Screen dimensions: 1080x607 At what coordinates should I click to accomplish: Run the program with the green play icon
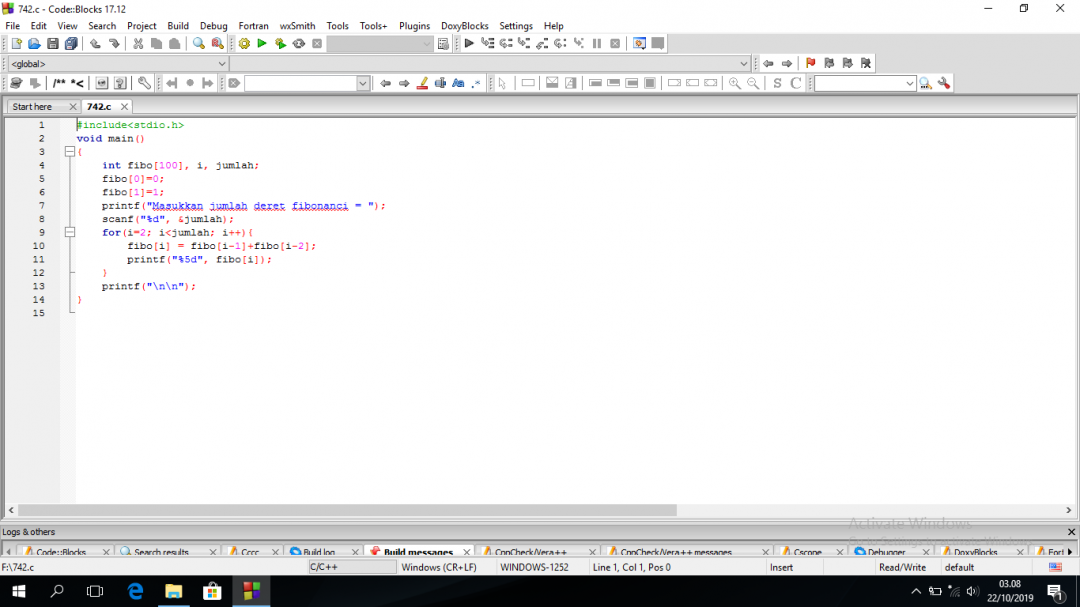click(x=262, y=43)
